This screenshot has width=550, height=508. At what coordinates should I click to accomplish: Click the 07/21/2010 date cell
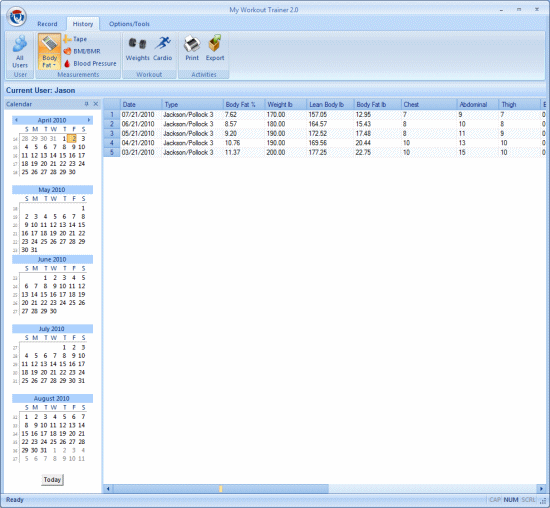[x=141, y=115]
